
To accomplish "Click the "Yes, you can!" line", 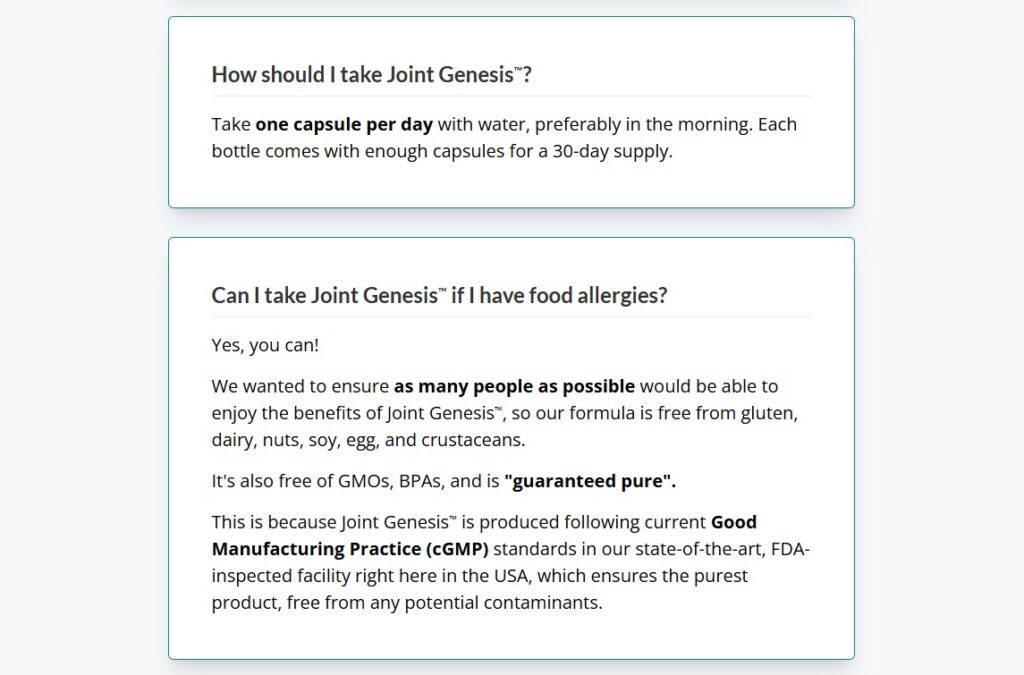I will click(265, 345).
